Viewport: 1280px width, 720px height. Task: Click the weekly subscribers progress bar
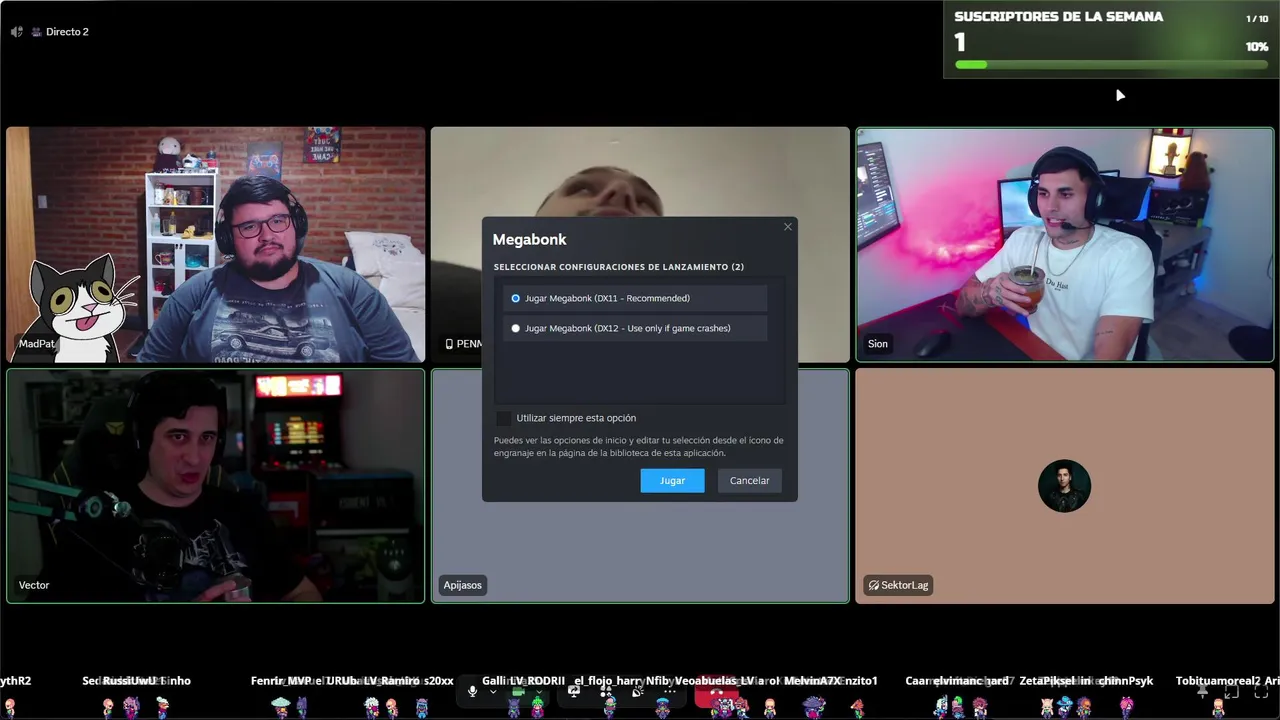click(1111, 65)
